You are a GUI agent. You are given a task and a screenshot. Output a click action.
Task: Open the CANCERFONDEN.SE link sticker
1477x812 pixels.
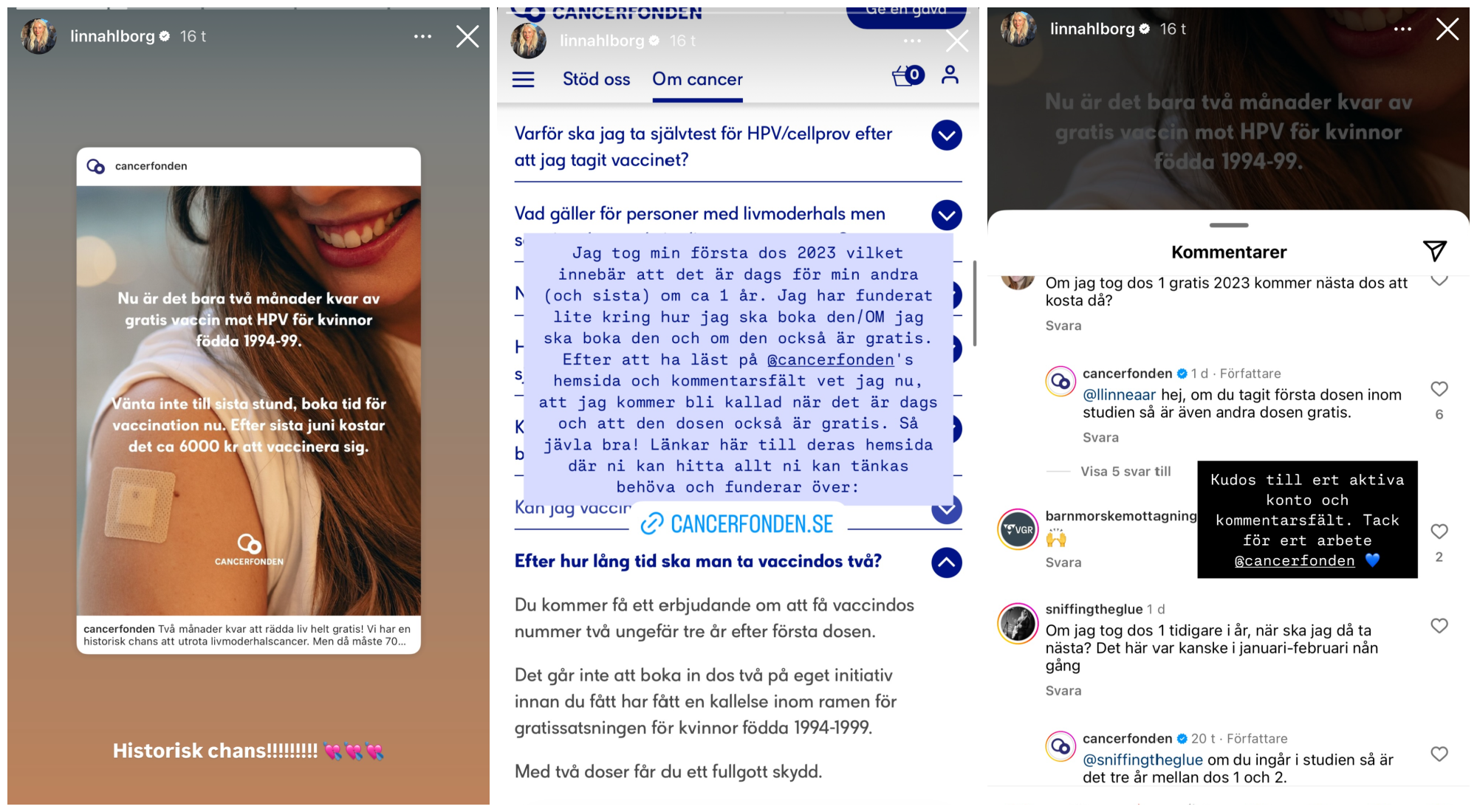(x=738, y=524)
